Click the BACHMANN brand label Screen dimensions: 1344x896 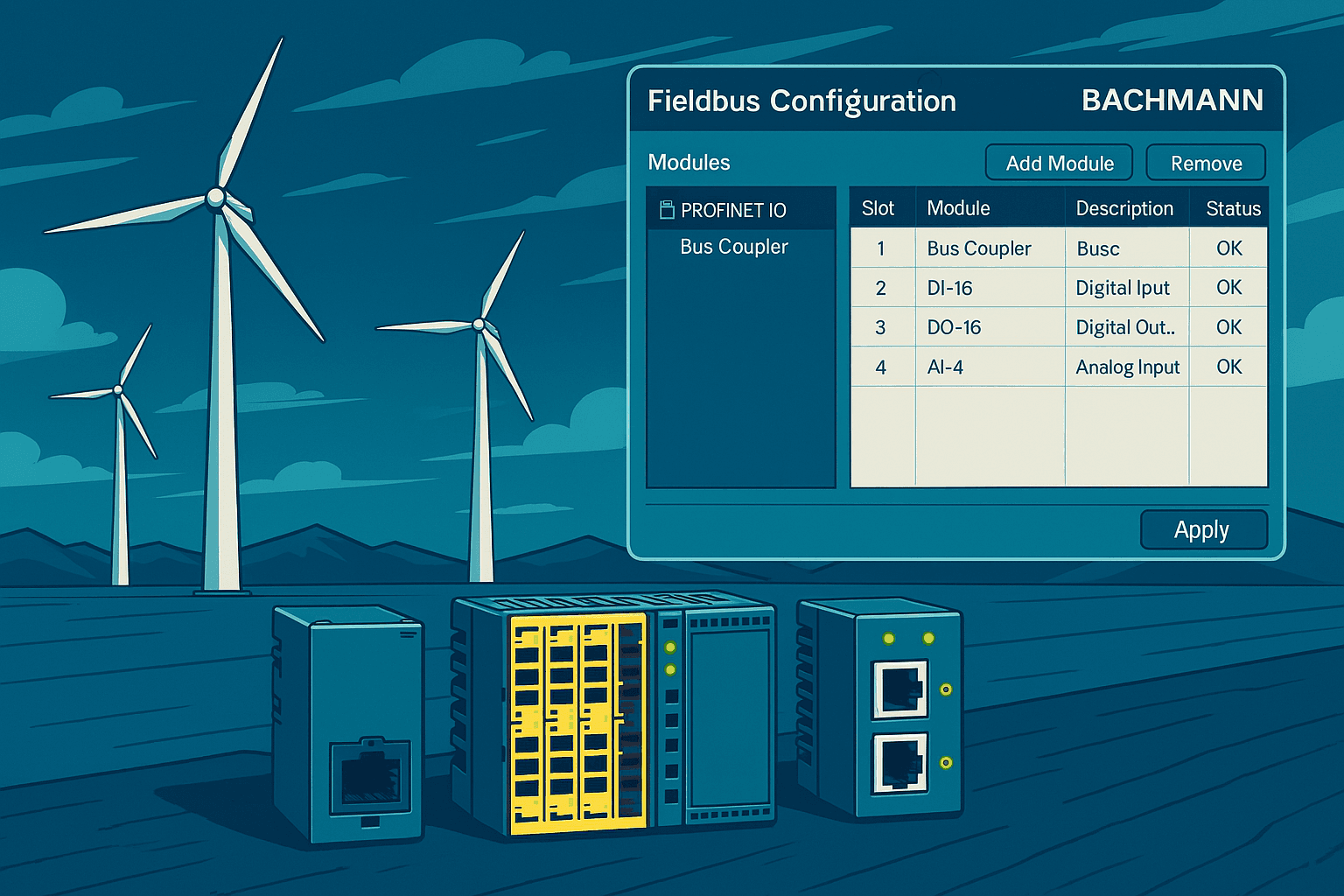tap(1172, 101)
